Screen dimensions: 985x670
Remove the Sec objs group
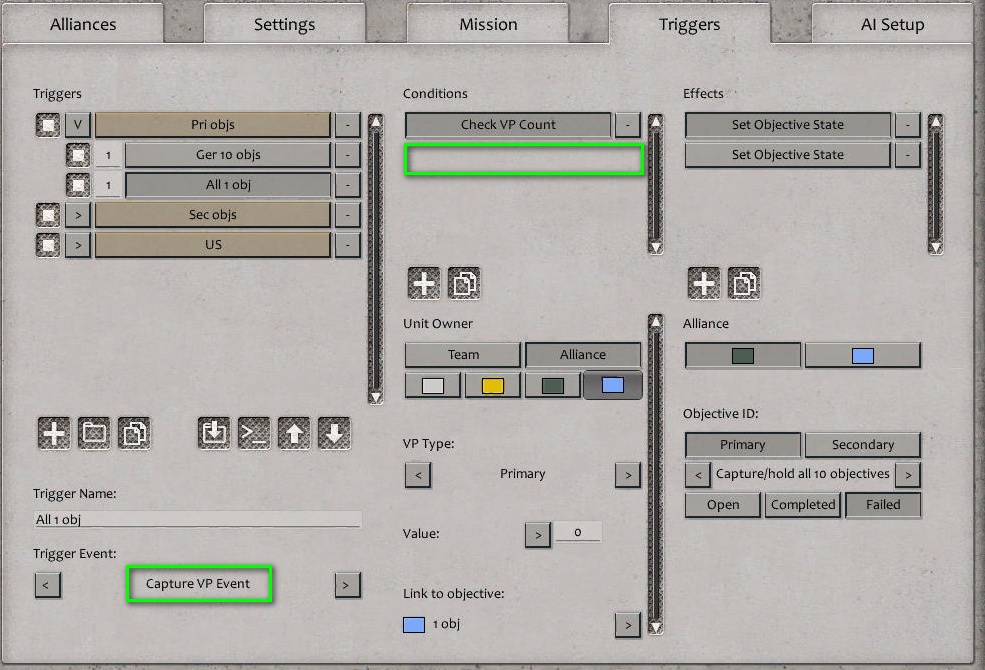[x=347, y=215]
